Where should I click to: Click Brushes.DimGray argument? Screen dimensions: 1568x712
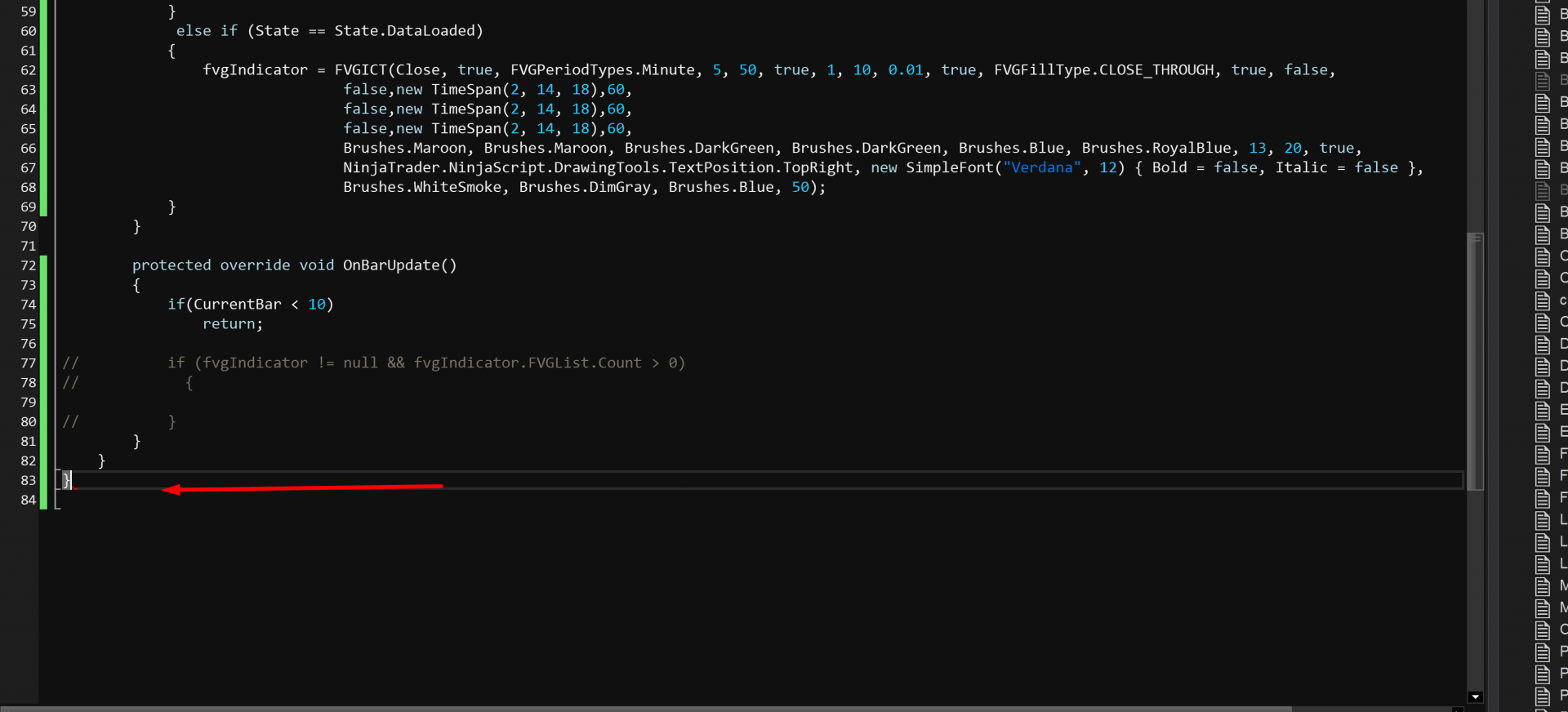585,188
